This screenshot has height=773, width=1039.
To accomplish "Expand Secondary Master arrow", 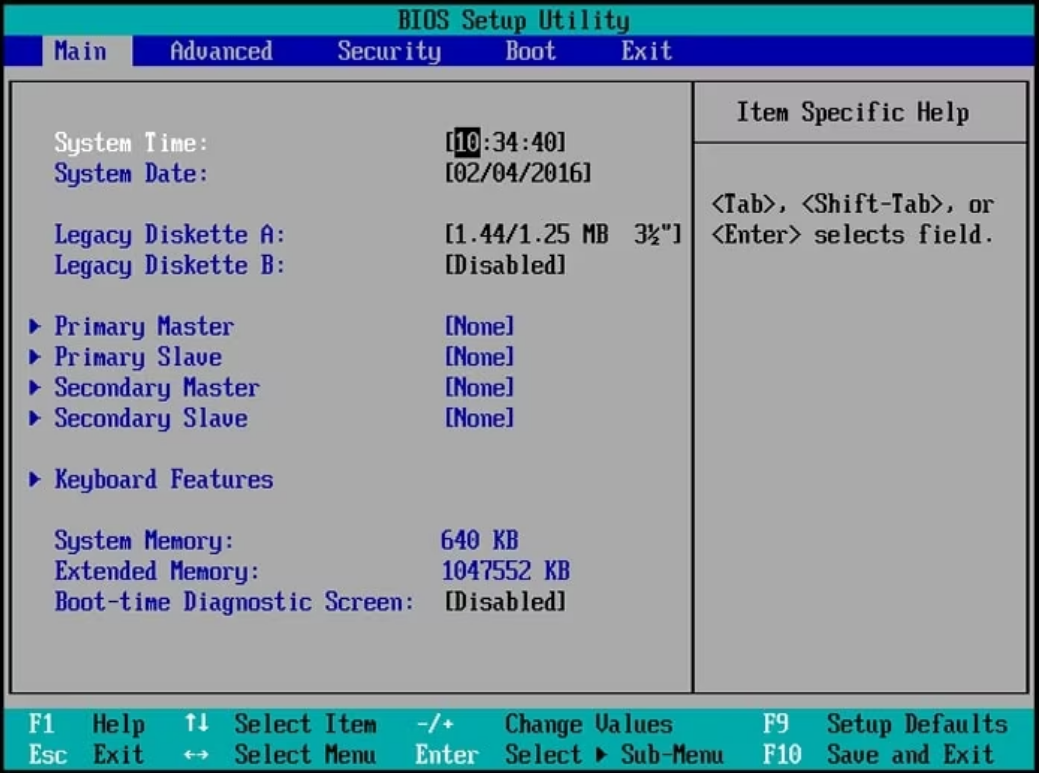I will click(x=35, y=387).
